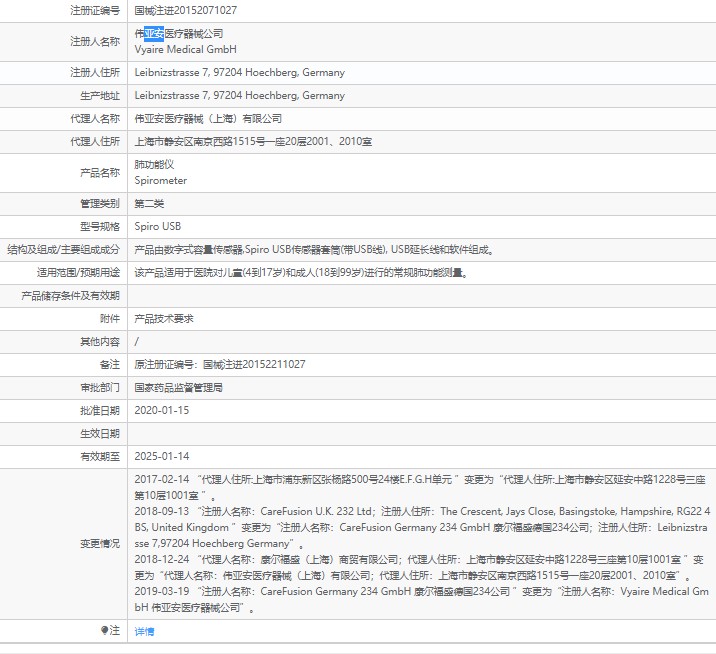Click the 产品名称 row label
The image size is (716, 654).
click(100, 173)
